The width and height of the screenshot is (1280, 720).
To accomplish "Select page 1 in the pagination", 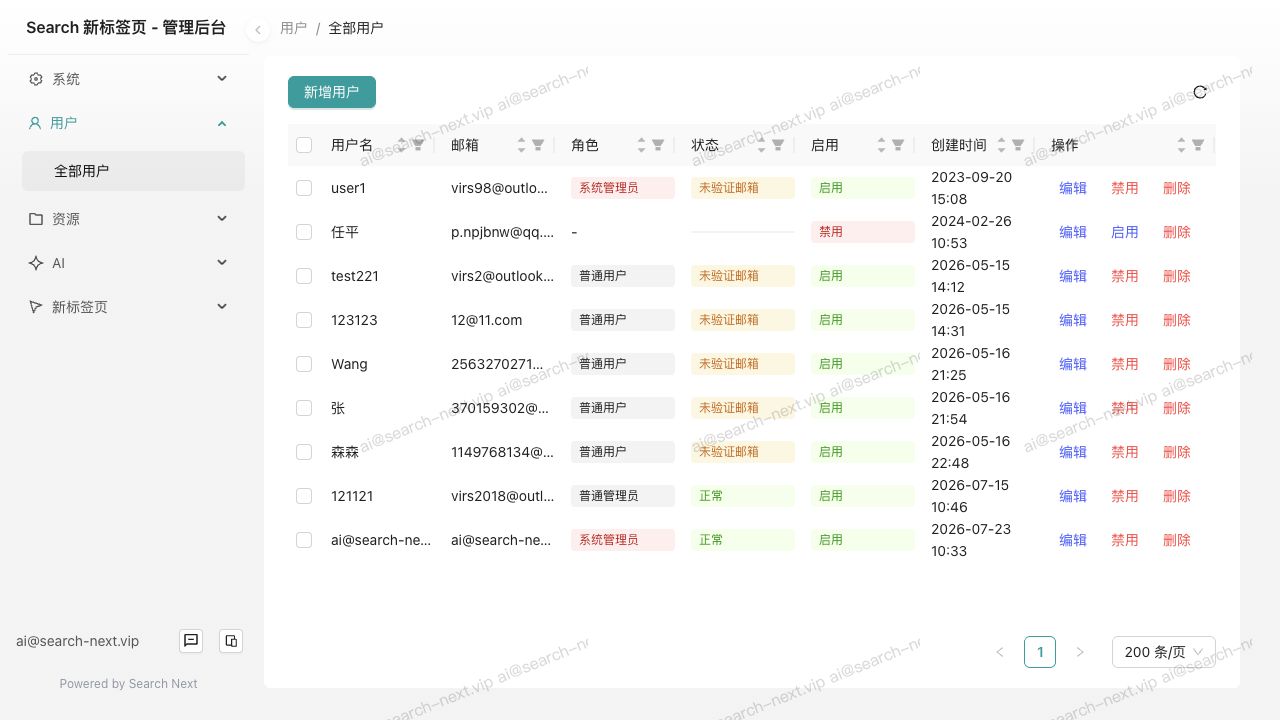I will pyautogui.click(x=1040, y=652).
